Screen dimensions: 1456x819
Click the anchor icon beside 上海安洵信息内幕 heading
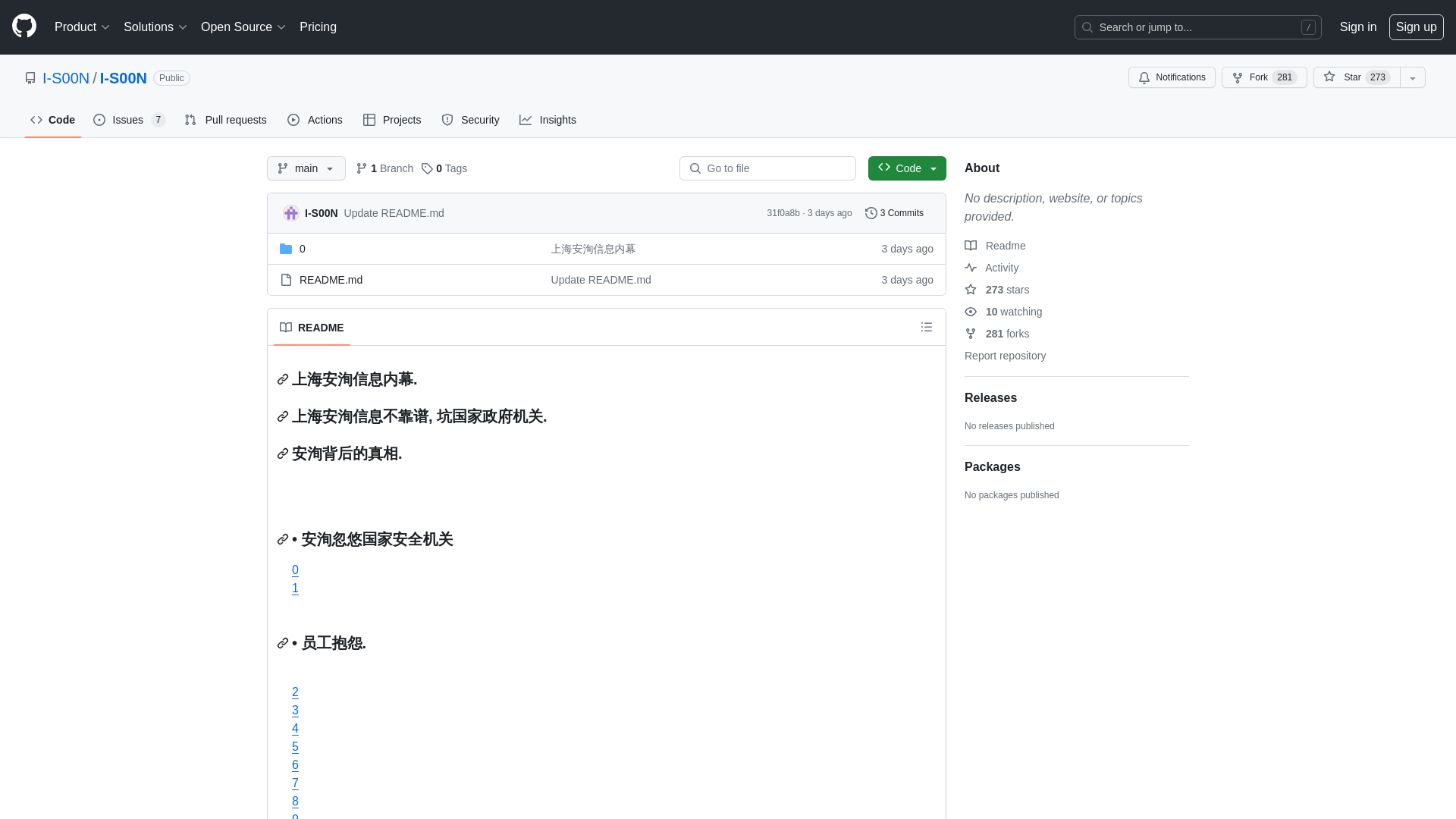tap(283, 379)
